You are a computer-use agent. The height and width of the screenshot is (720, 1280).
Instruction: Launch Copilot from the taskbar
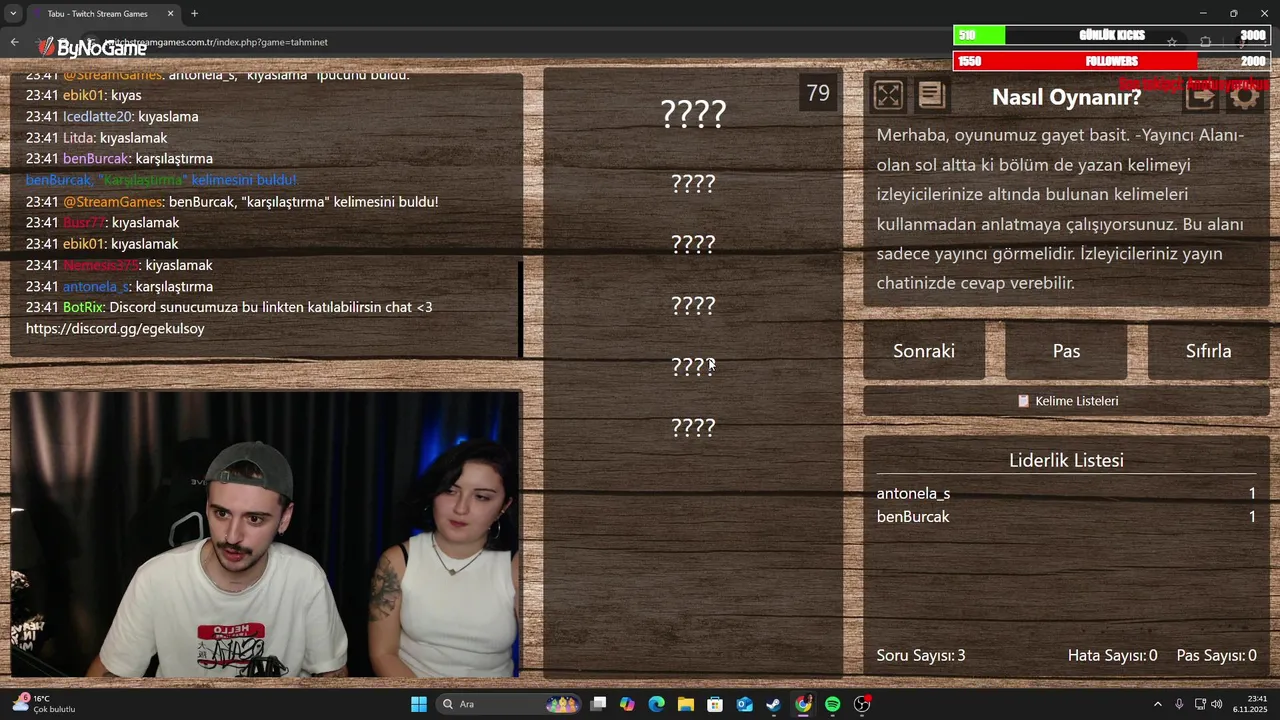[x=627, y=704]
